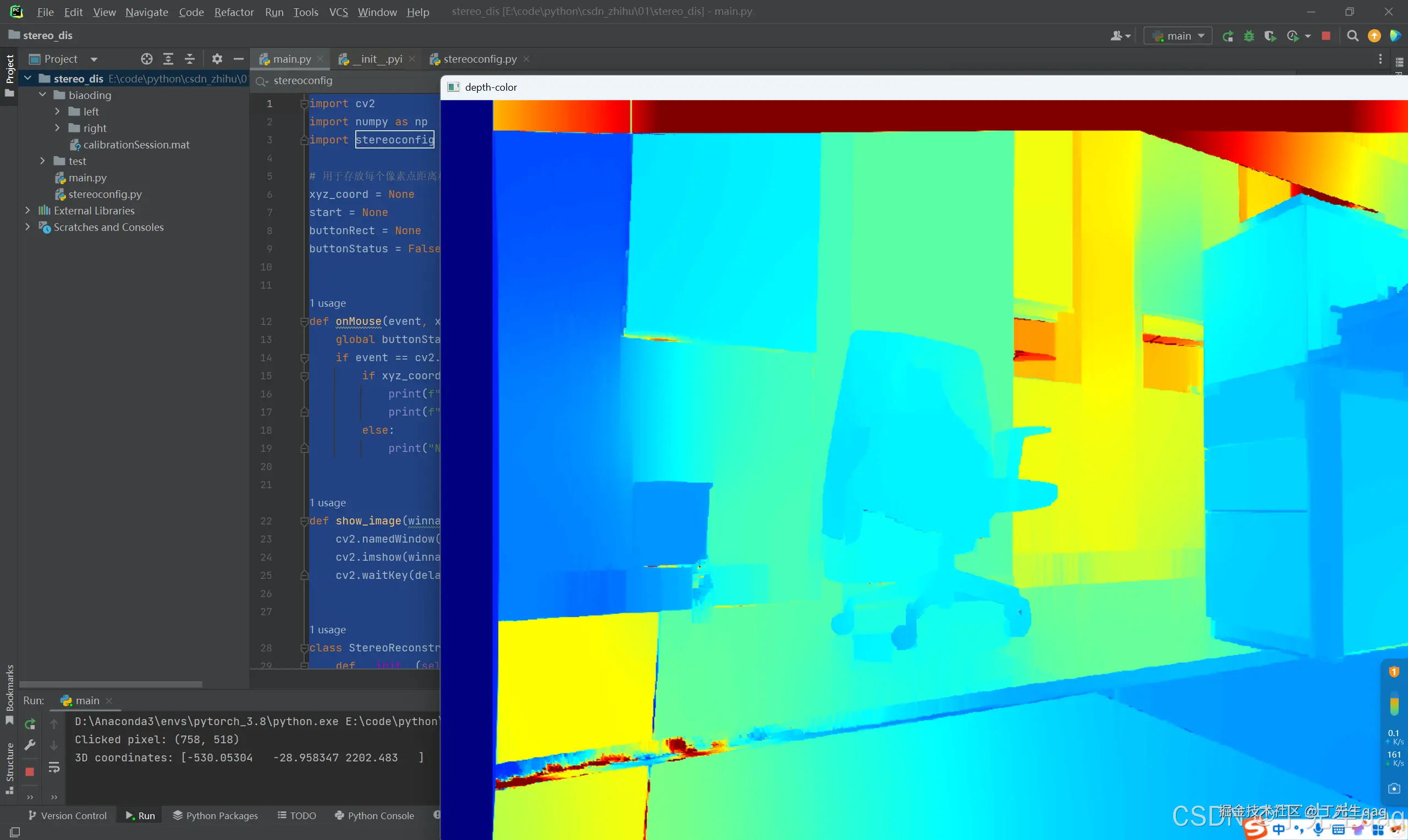Click the wrench settings icon in Run panel
The width and height of the screenshot is (1408, 840).
pyautogui.click(x=30, y=745)
